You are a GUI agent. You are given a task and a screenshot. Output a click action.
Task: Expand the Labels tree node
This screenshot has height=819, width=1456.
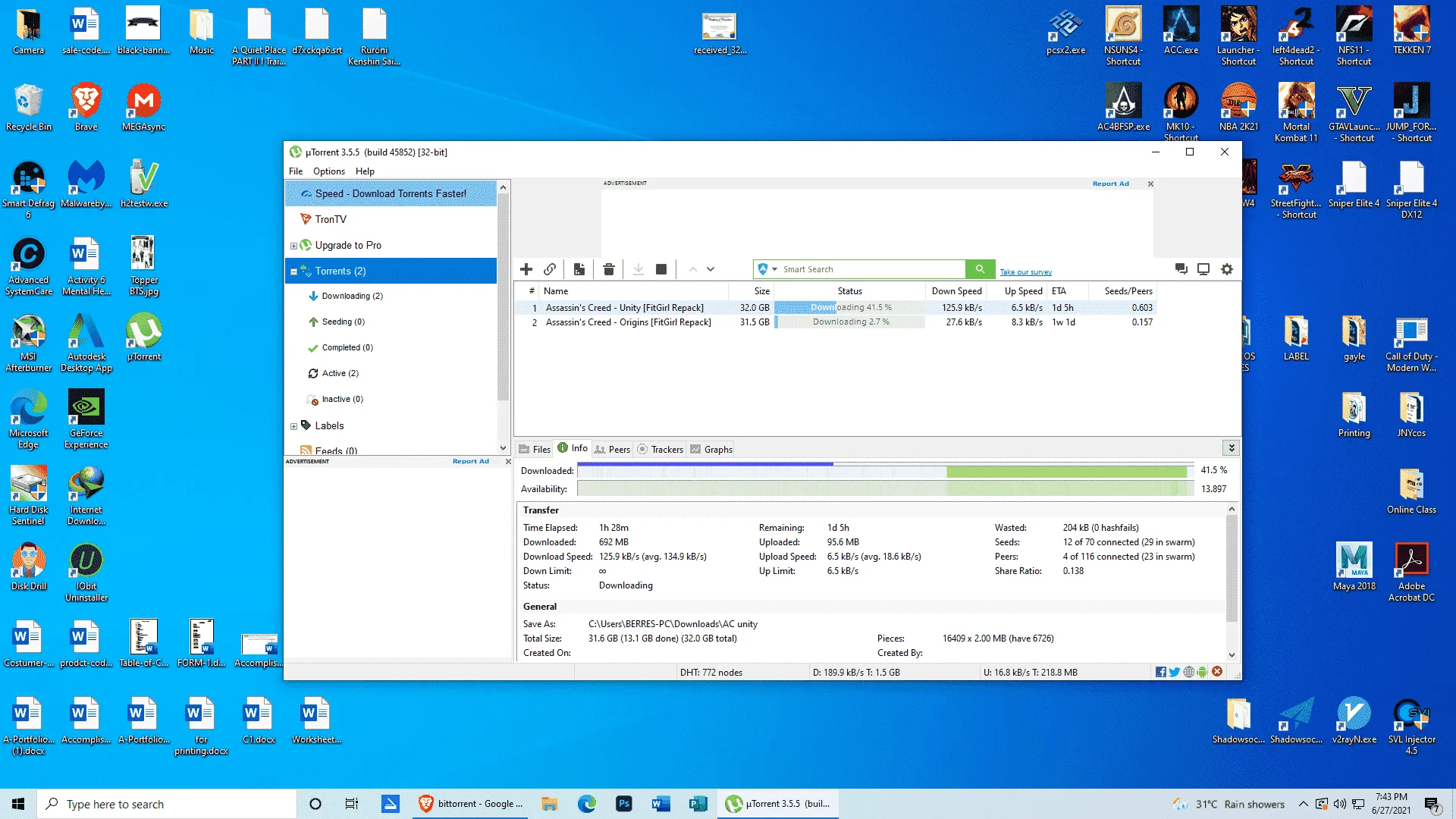pyautogui.click(x=293, y=426)
